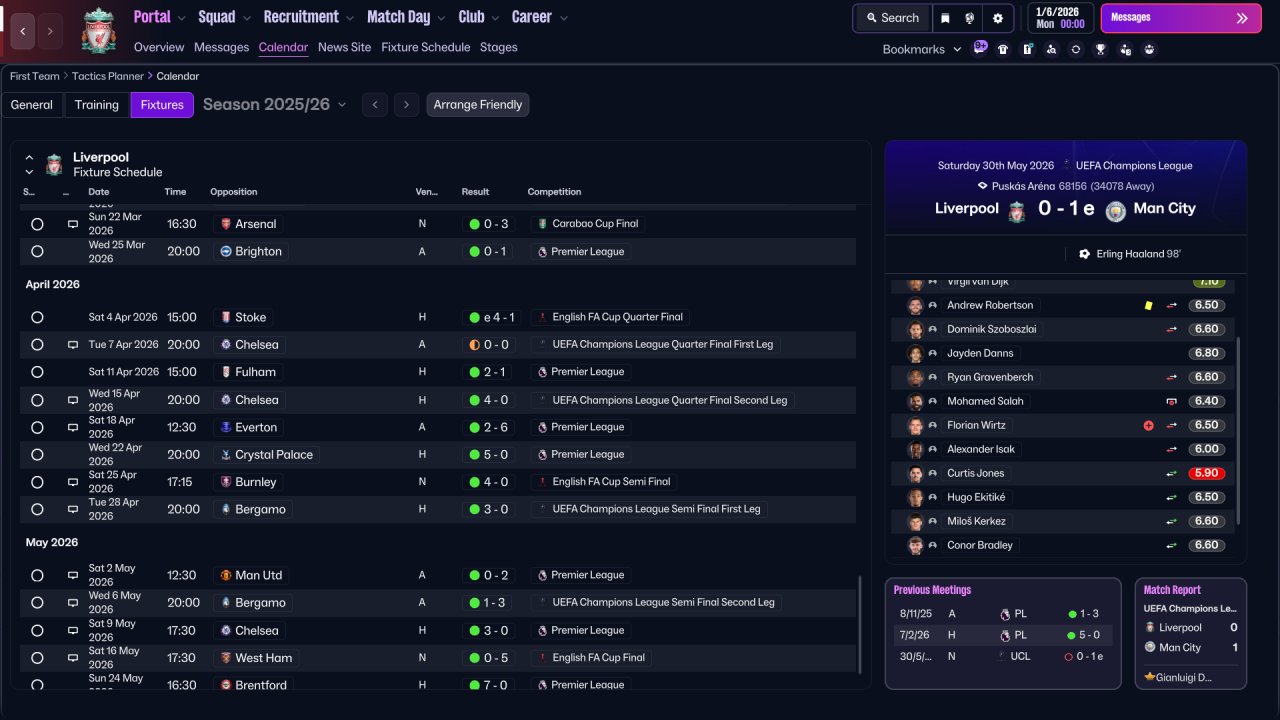Screen dimensions: 1280x720
Task: Open First Team breadcrumb link
Action: pos(35,76)
